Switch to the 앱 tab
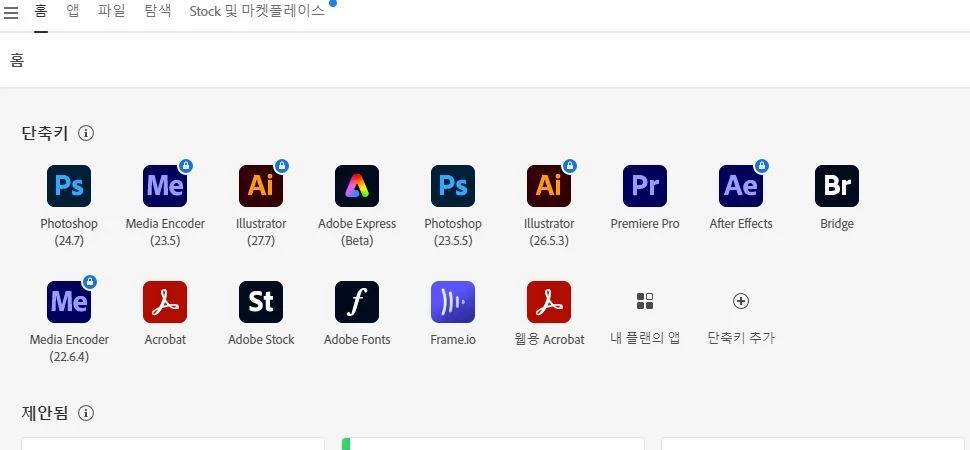 [73, 11]
